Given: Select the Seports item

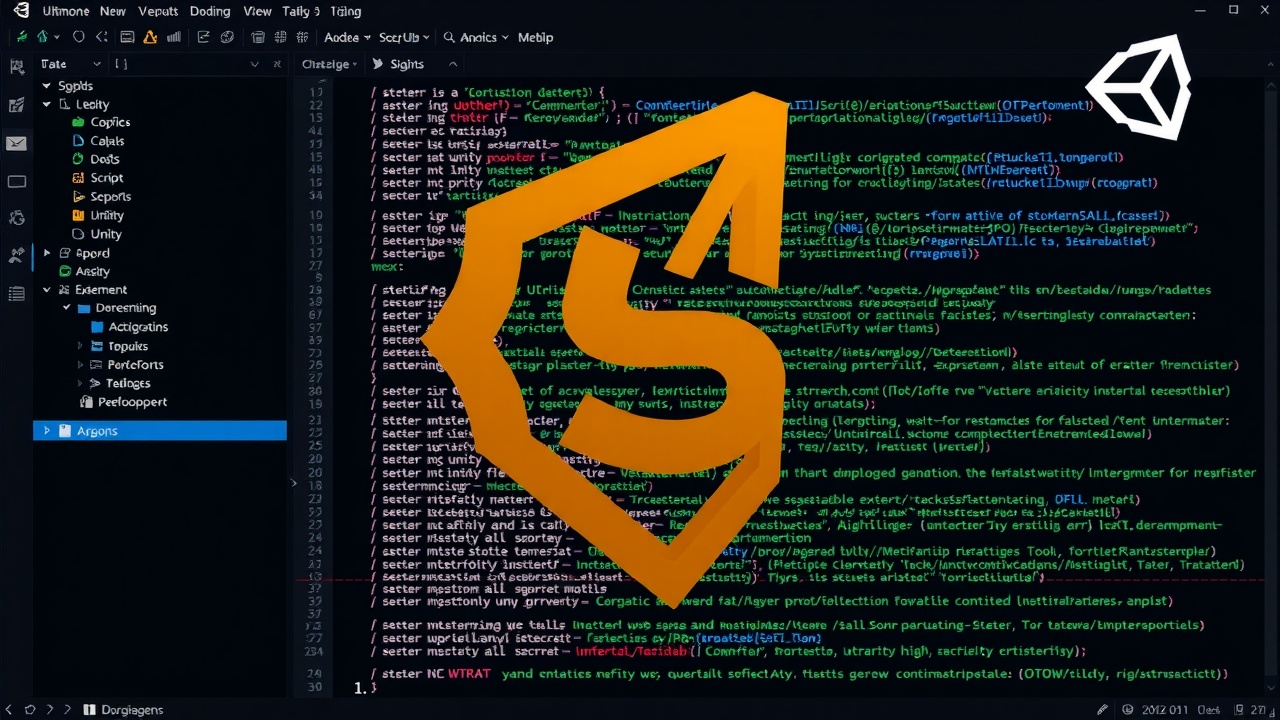Looking at the screenshot, I should tap(110, 197).
